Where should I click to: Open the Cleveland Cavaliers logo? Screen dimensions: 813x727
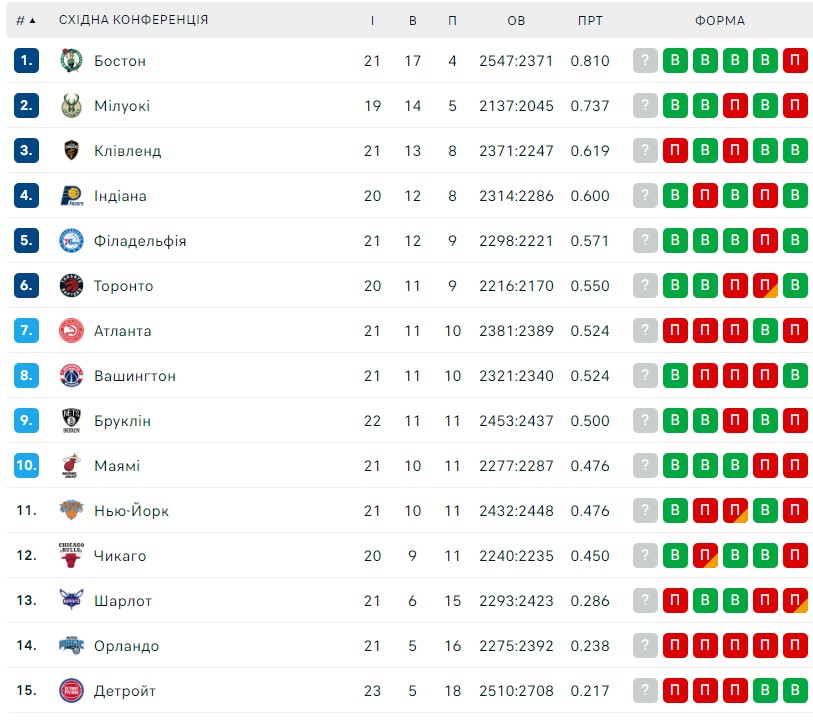coord(71,150)
